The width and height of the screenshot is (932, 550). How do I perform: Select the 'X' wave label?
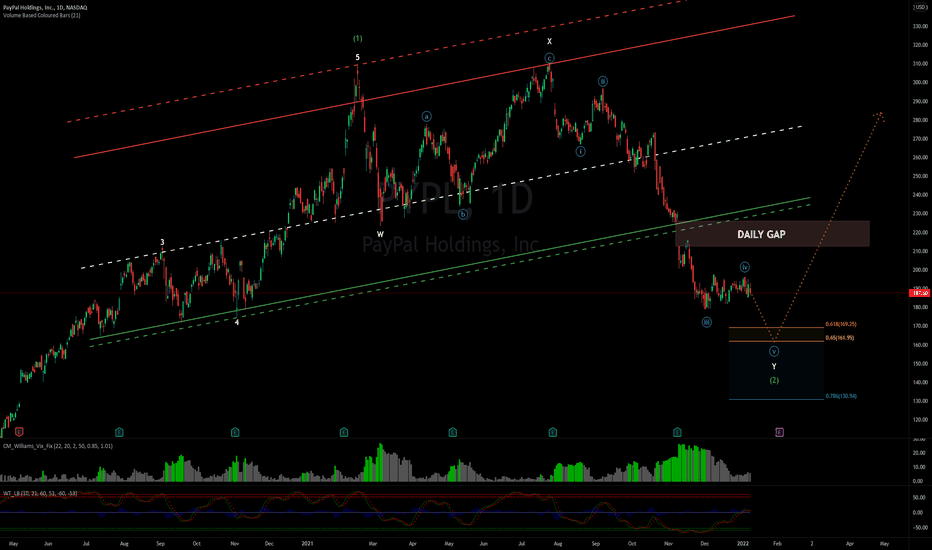[549, 42]
